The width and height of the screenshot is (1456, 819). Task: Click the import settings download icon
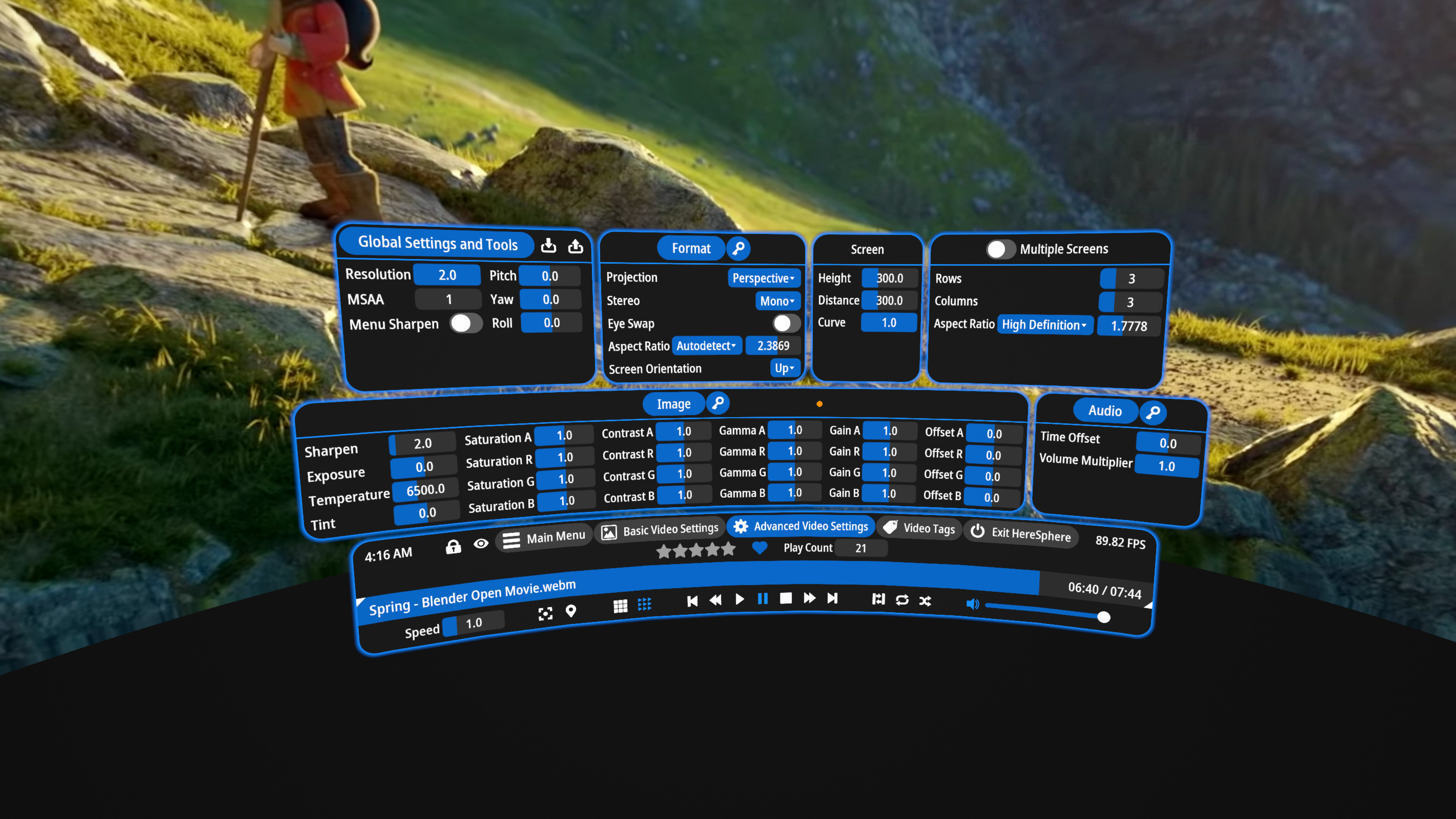tap(548, 245)
